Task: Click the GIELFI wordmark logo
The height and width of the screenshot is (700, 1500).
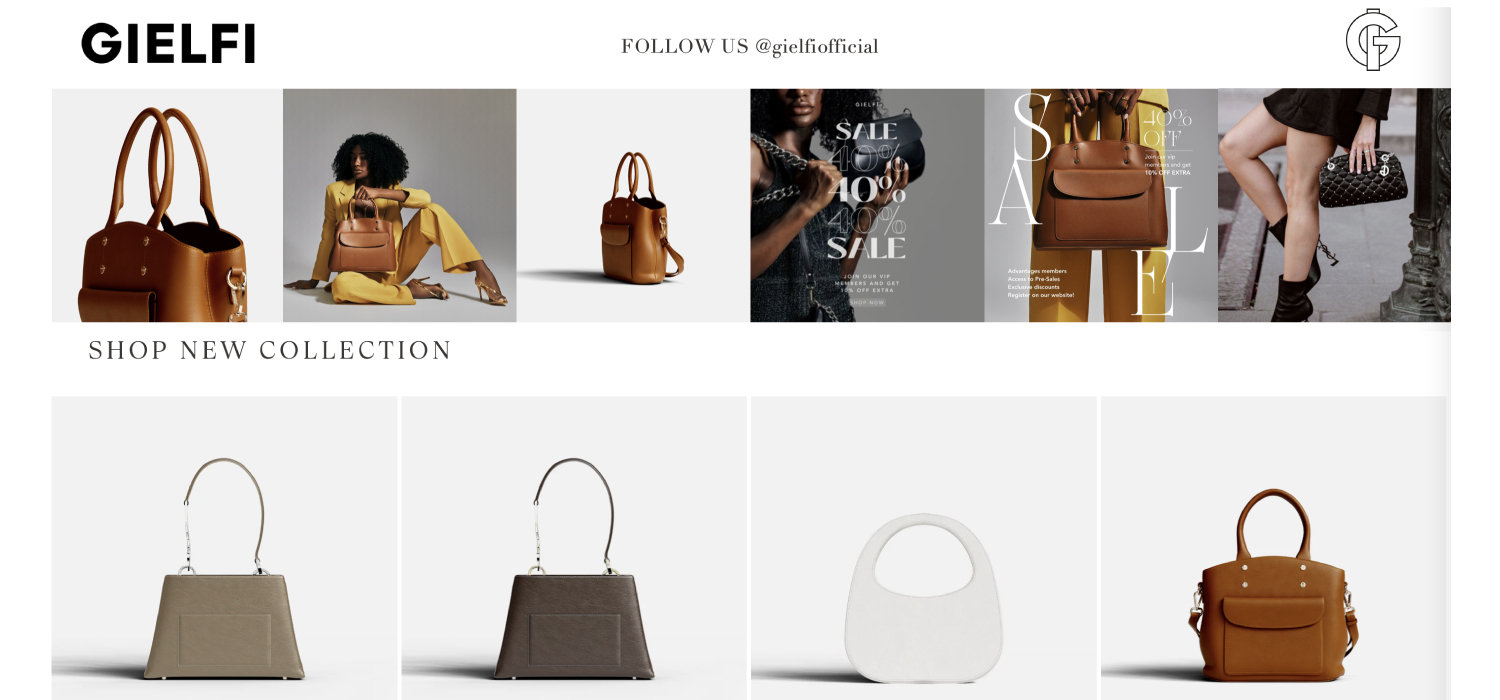Action: tap(168, 44)
